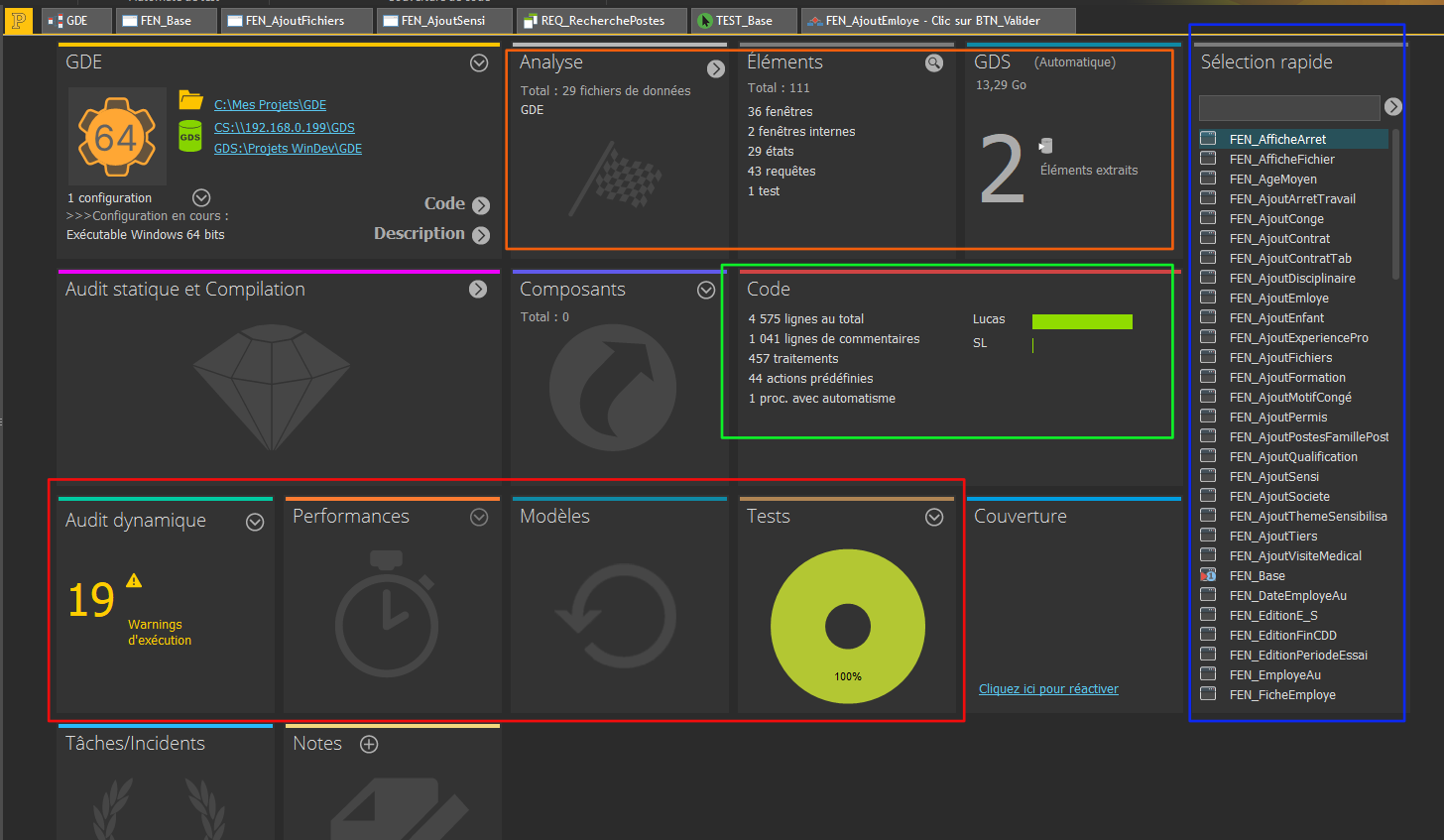The image size is (1444, 840).
Task: Open the CS:\\192.168.0.199\GDS link
Action: [284, 128]
